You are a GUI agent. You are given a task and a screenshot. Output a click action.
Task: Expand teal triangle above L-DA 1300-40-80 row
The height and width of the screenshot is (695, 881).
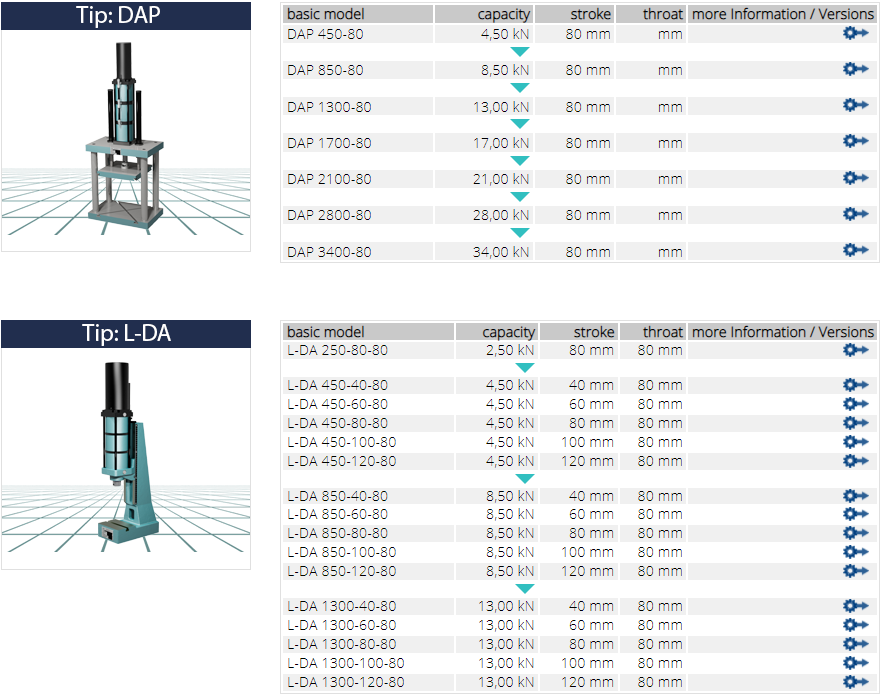(525, 589)
